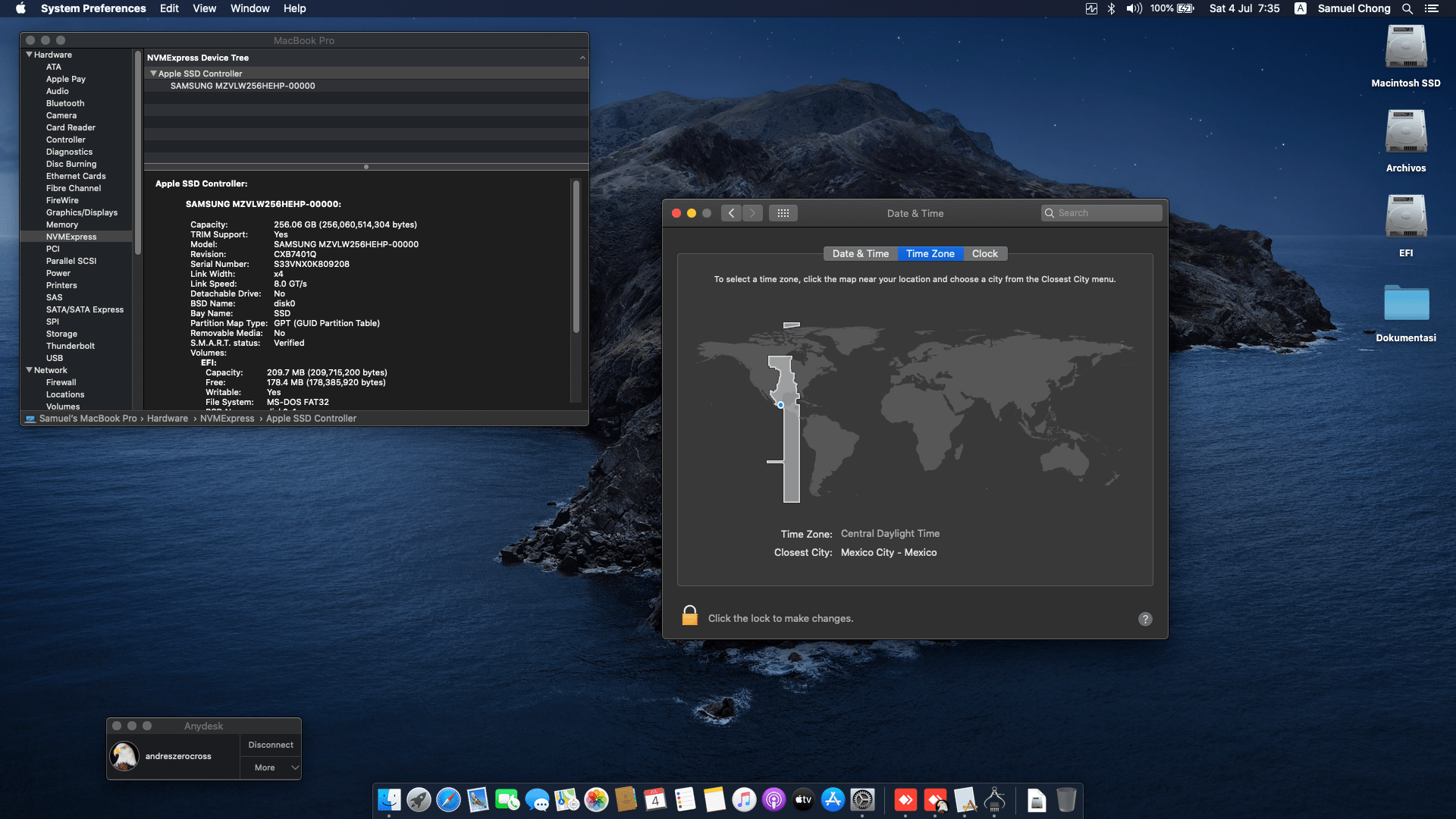The image size is (1456, 819).
Task: Select the Dokumentasi desktop folder
Action: [x=1406, y=312]
